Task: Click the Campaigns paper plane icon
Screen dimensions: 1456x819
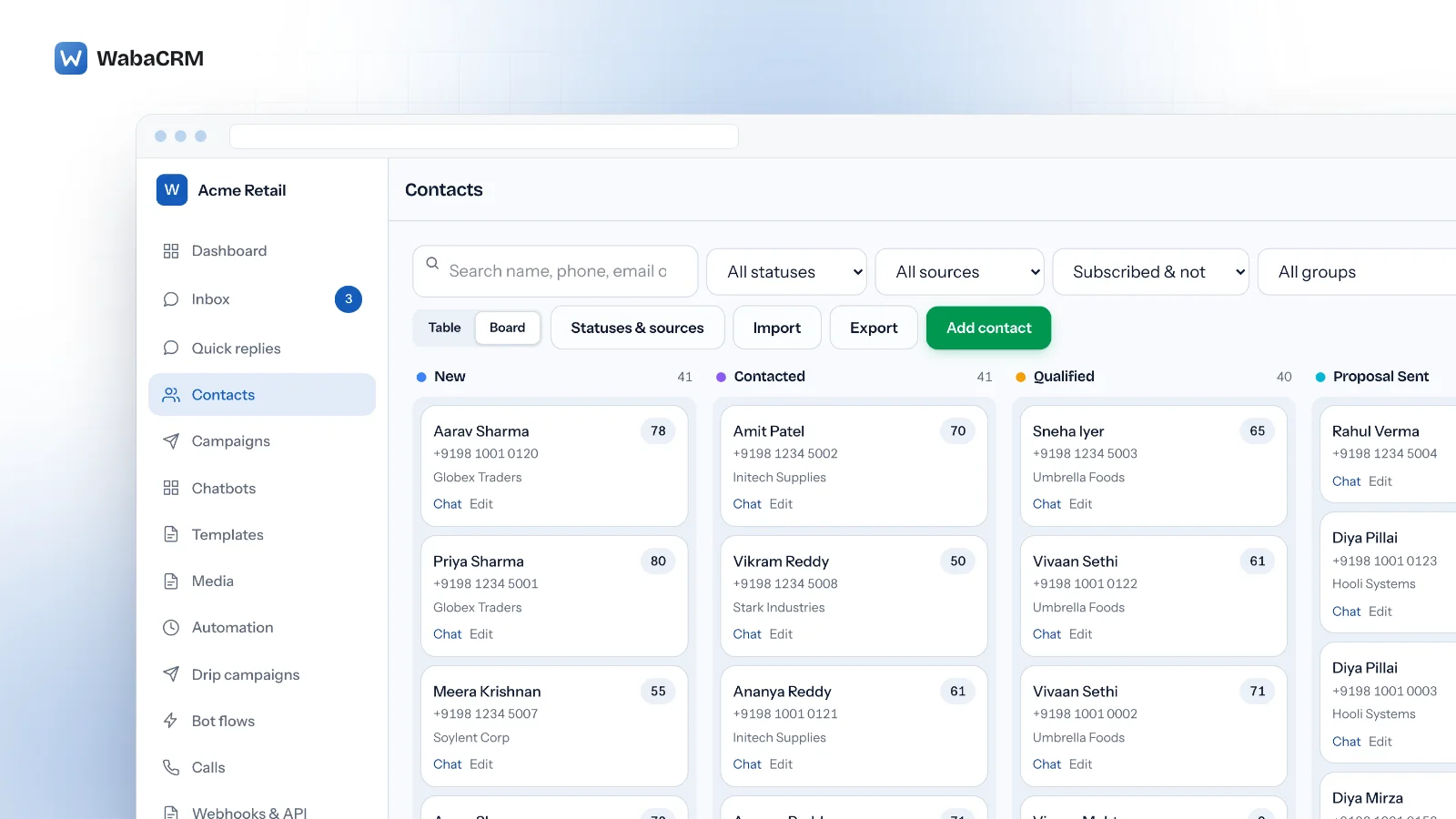Action: (171, 441)
